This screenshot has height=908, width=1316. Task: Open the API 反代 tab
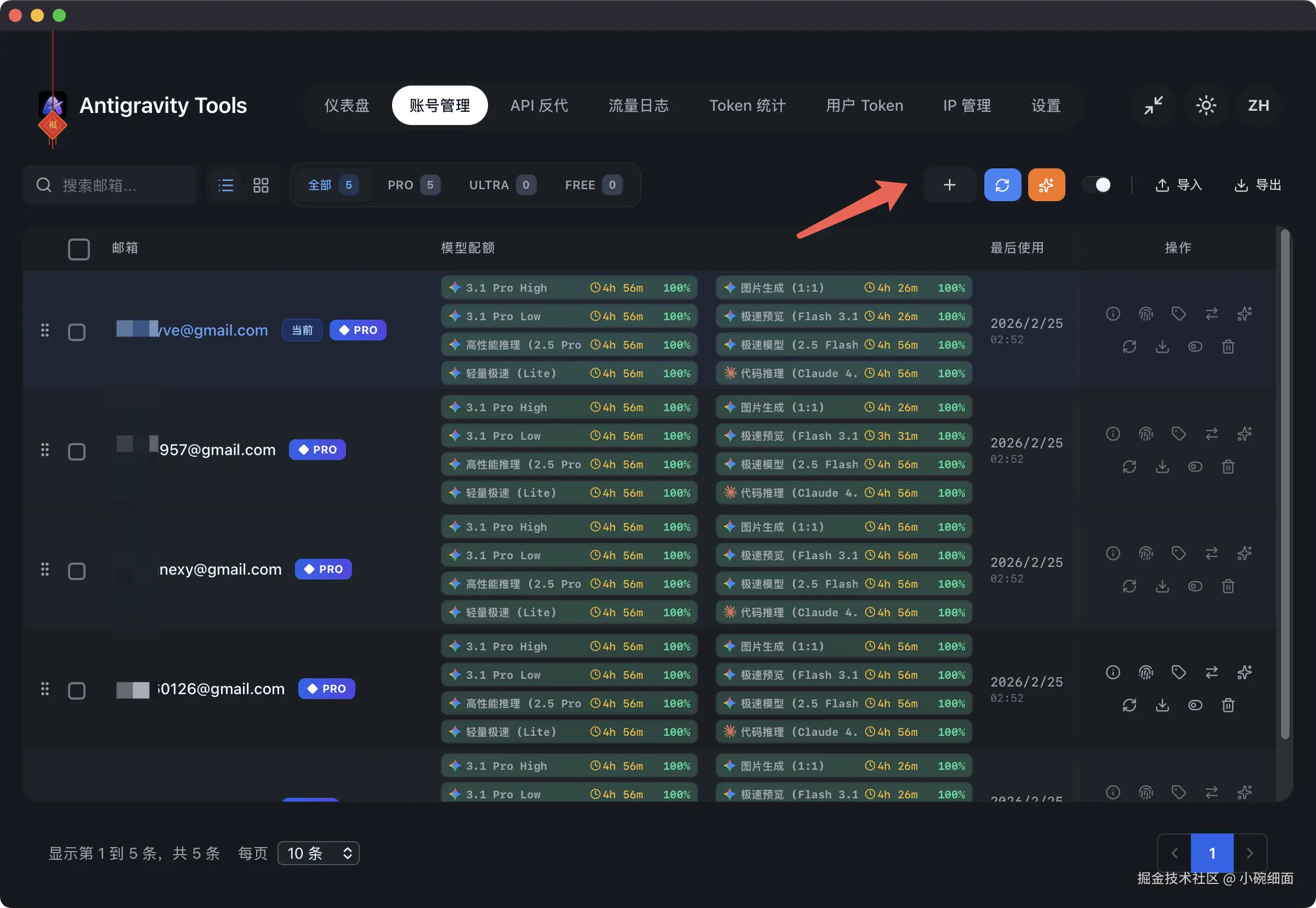(539, 105)
